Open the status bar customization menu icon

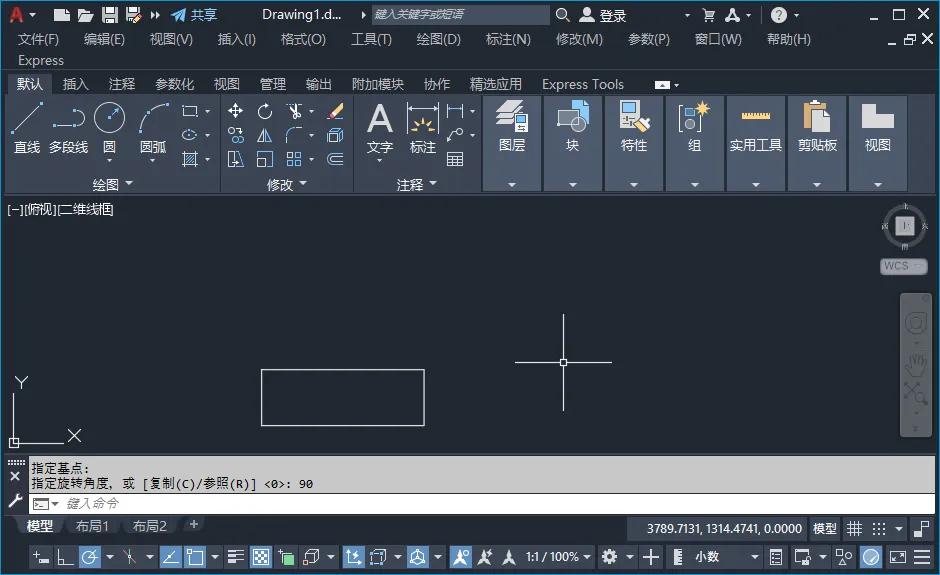[x=922, y=558]
